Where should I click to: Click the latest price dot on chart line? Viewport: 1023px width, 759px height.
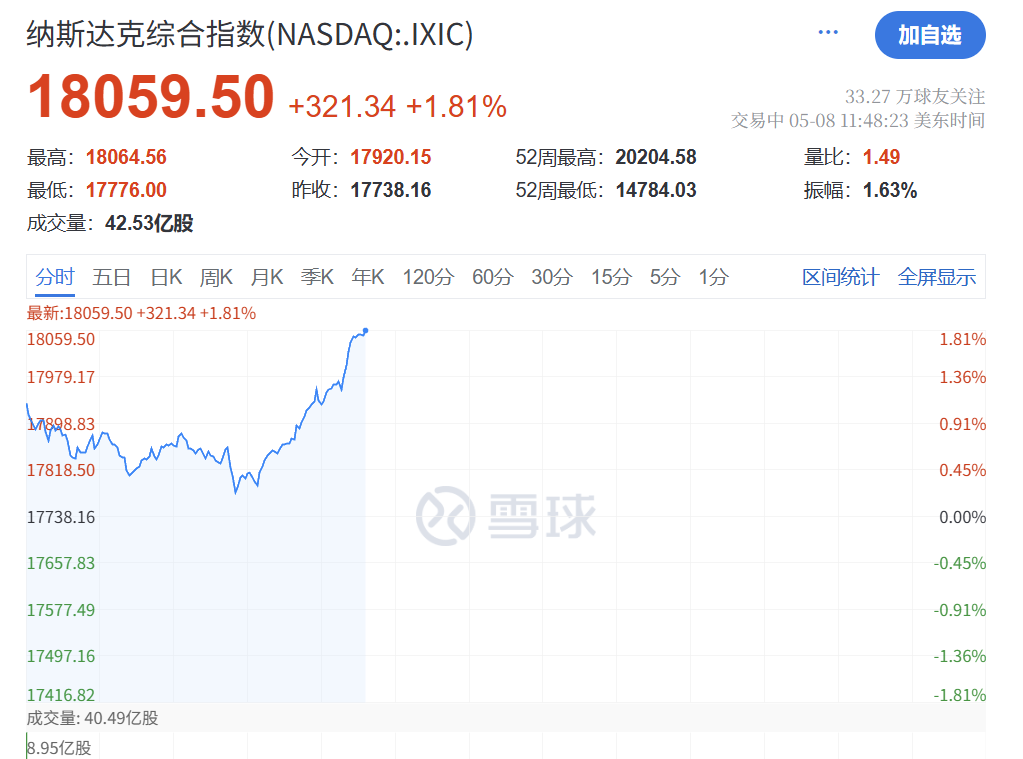365,331
